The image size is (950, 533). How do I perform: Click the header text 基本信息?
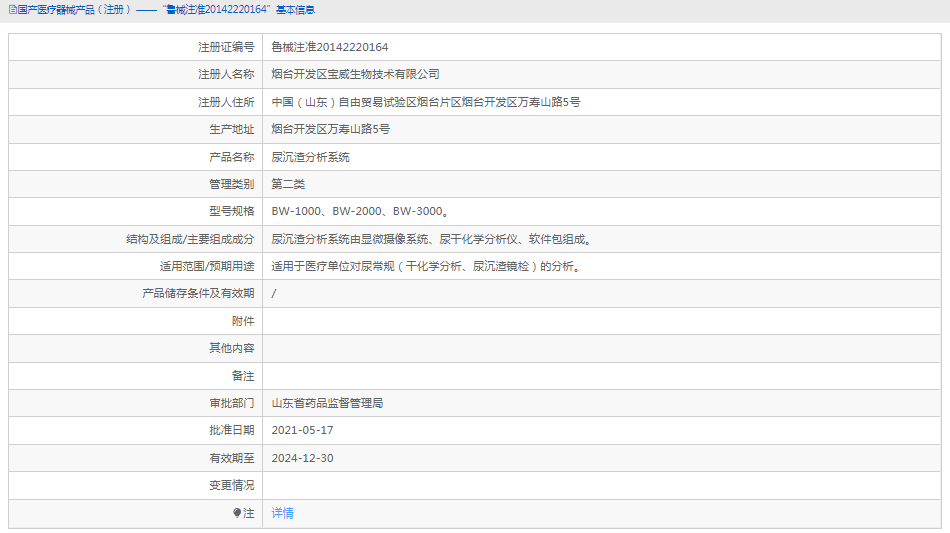(295, 10)
